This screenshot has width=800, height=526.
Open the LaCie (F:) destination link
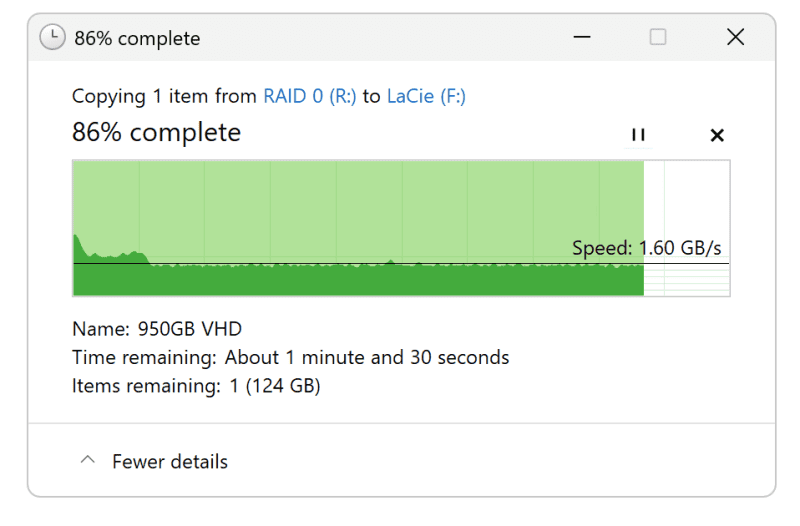(426, 96)
